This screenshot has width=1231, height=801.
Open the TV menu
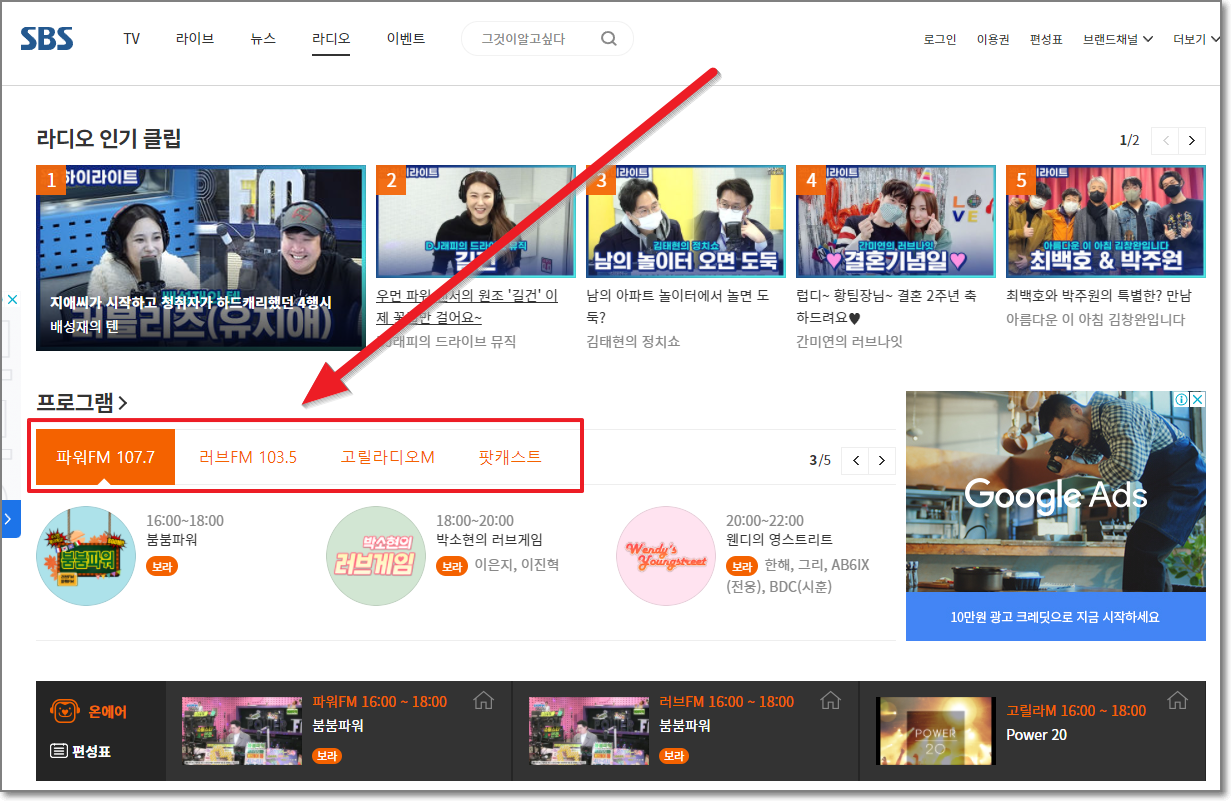[132, 39]
